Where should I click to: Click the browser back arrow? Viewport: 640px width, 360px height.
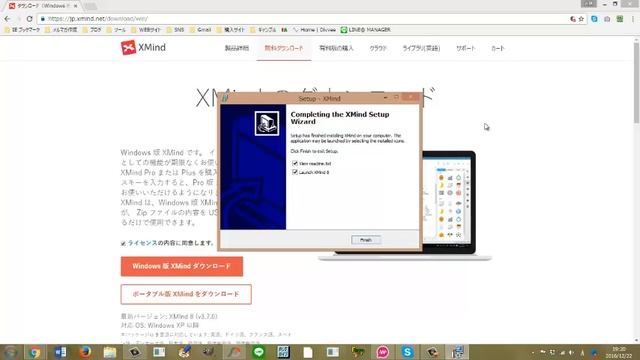[7, 19]
